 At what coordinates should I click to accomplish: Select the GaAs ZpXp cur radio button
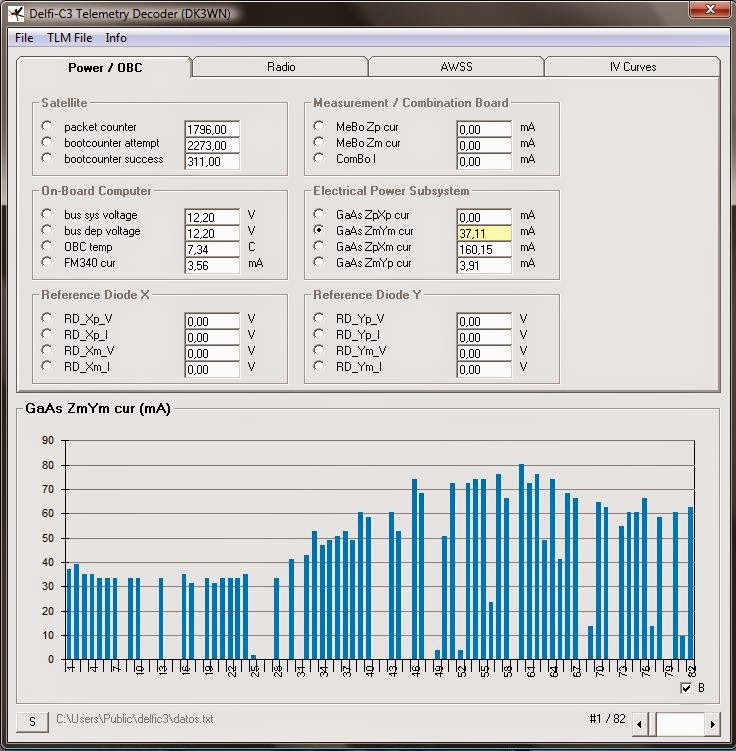tap(318, 214)
